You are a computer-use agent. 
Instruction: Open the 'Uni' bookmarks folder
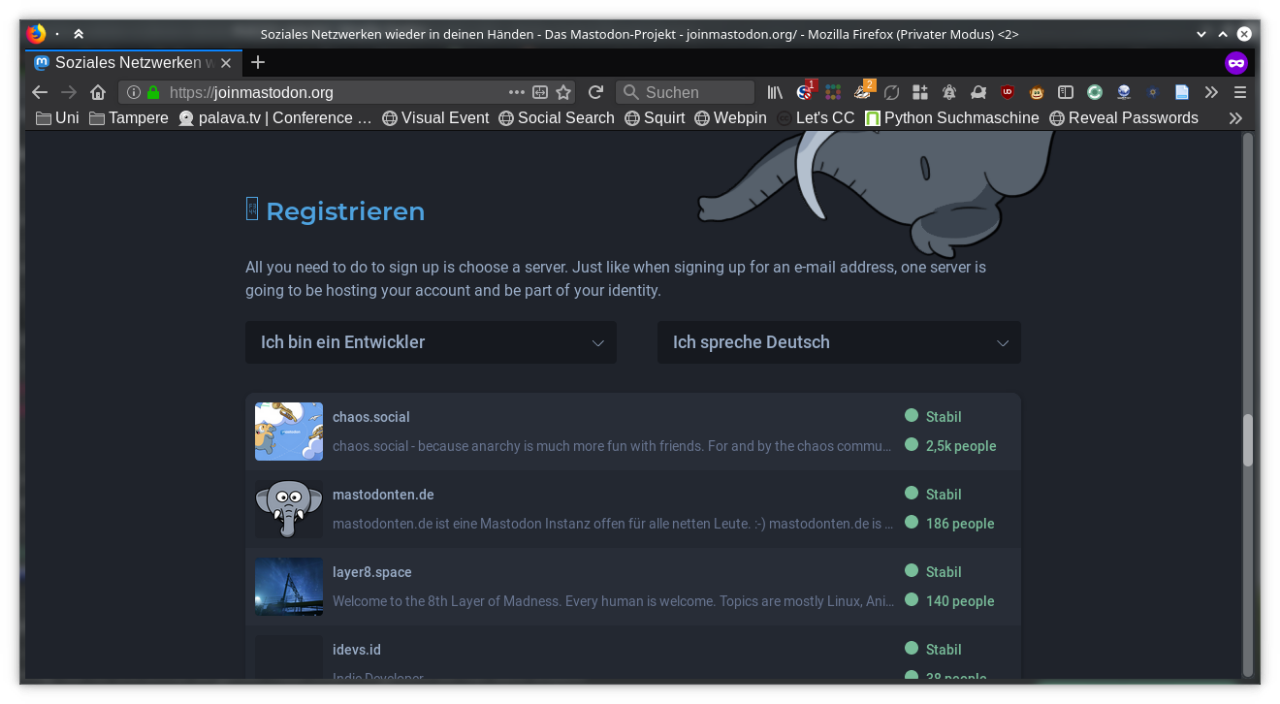click(x=57, y=118)
